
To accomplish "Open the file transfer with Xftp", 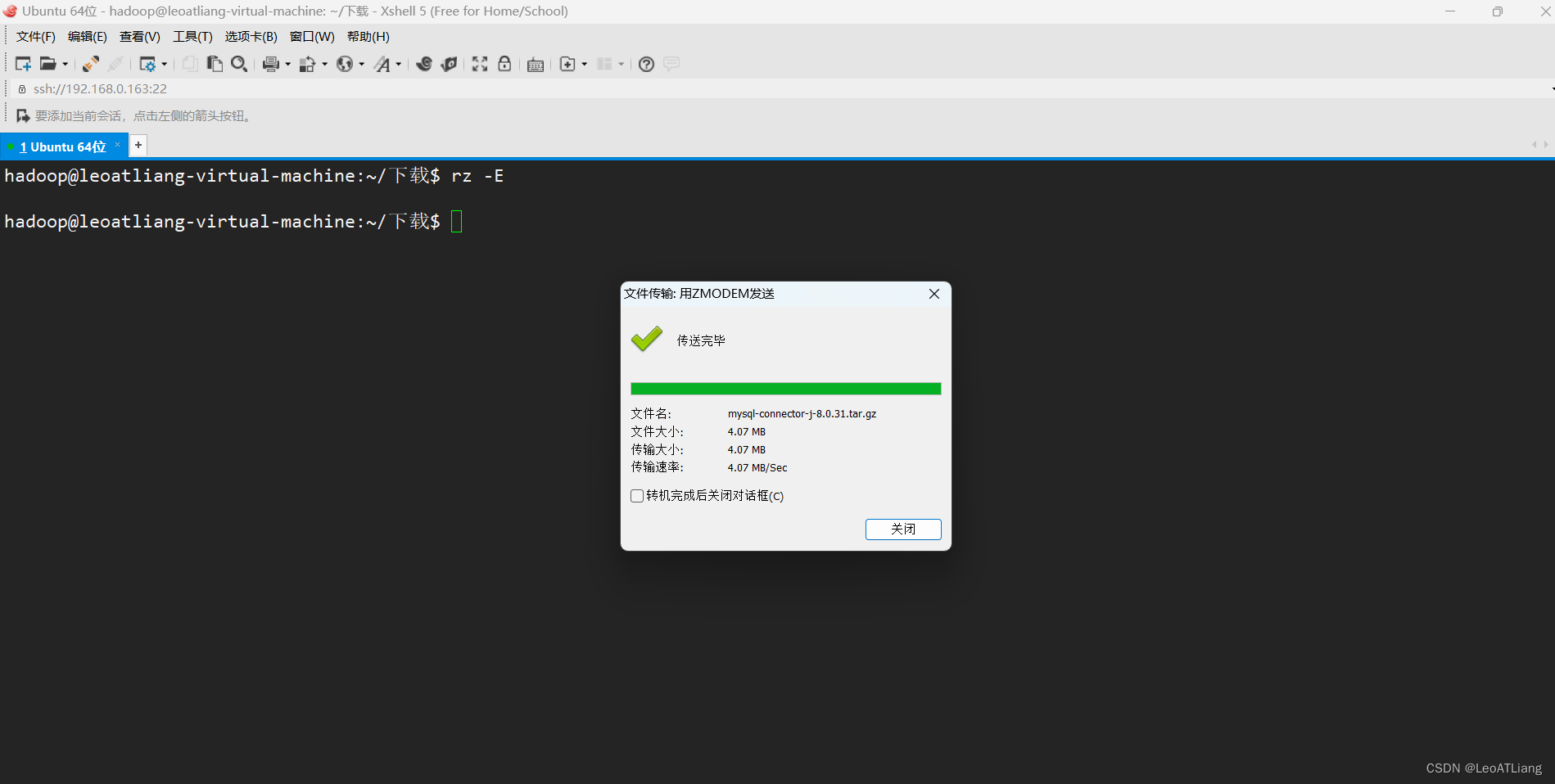I will pos(449,64).
